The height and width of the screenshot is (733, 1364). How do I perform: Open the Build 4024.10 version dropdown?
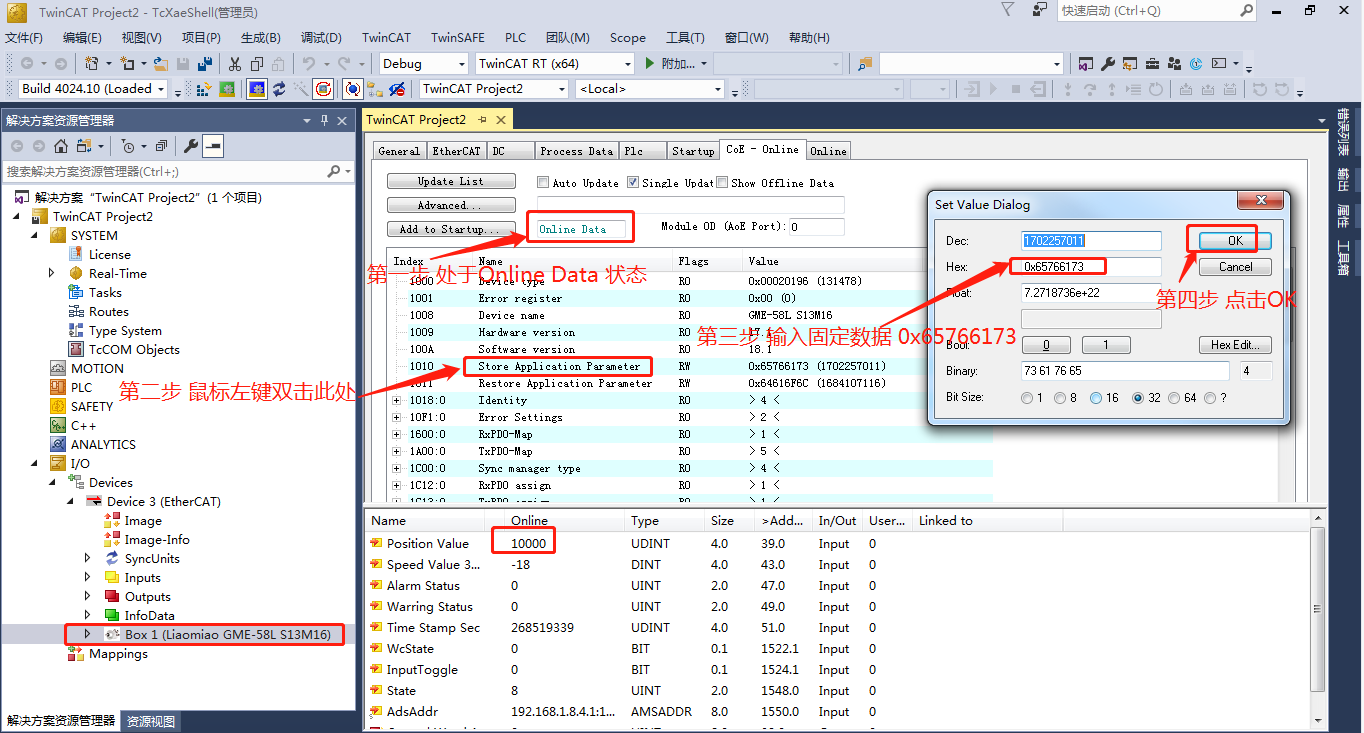(161, 89)
